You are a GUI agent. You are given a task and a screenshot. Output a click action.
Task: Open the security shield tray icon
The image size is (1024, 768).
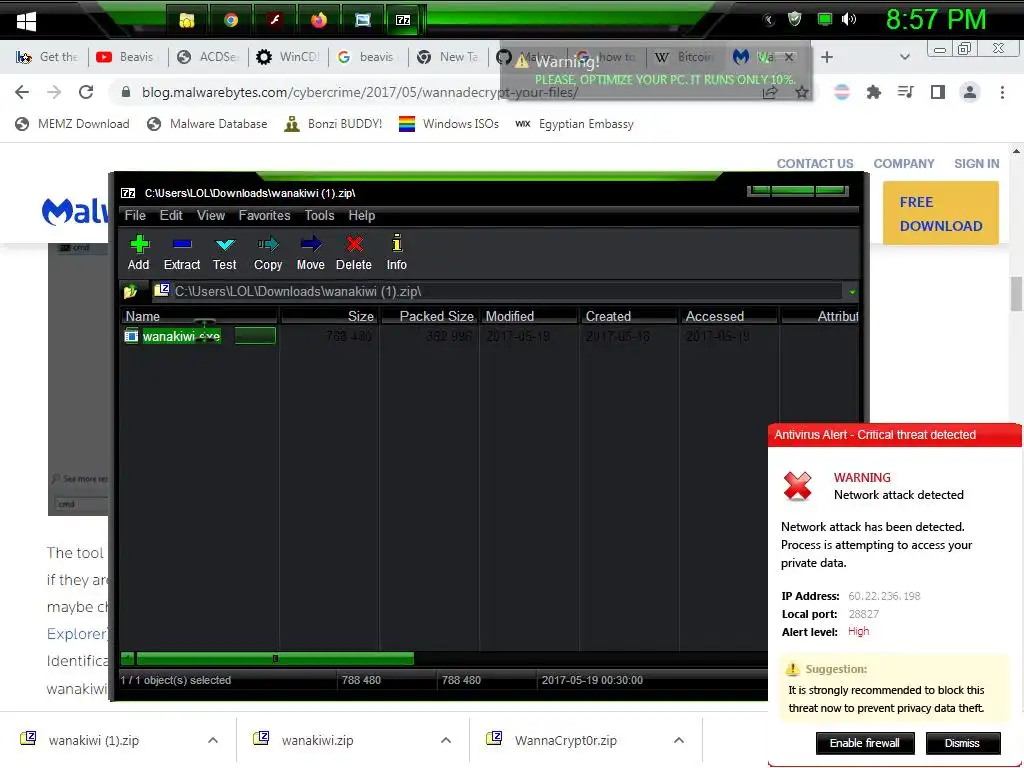point(795,19)
